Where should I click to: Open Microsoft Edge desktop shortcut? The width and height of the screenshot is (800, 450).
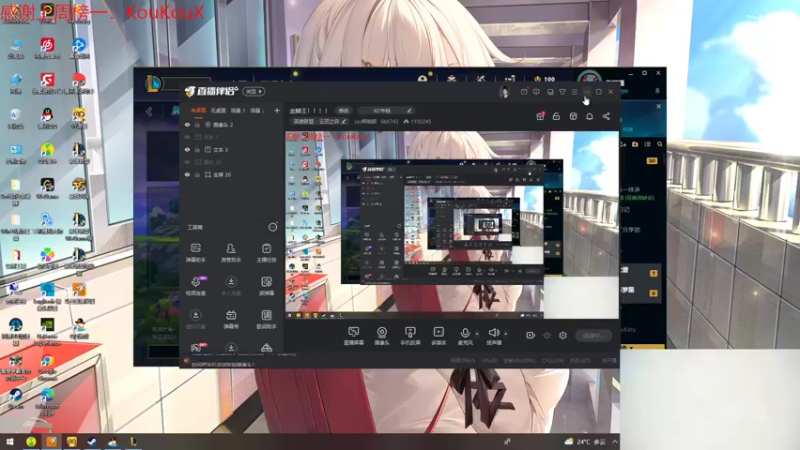point(47,402)
